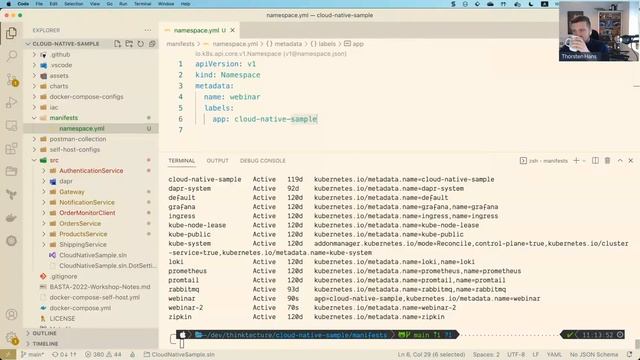Screen dimensions: 640x360
Task: Create a new file in Explorer
Action: [x=118, y=44]
